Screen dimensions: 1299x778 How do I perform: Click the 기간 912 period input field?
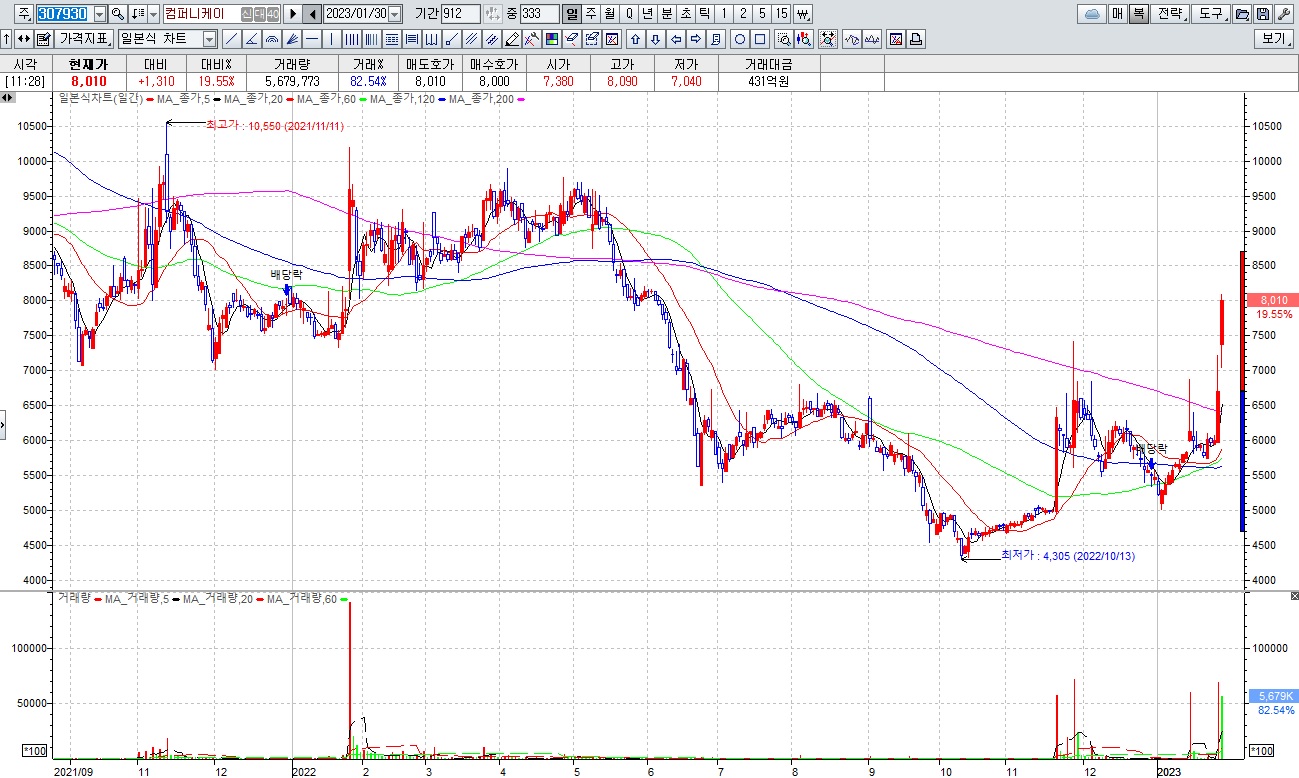[460, 14]
